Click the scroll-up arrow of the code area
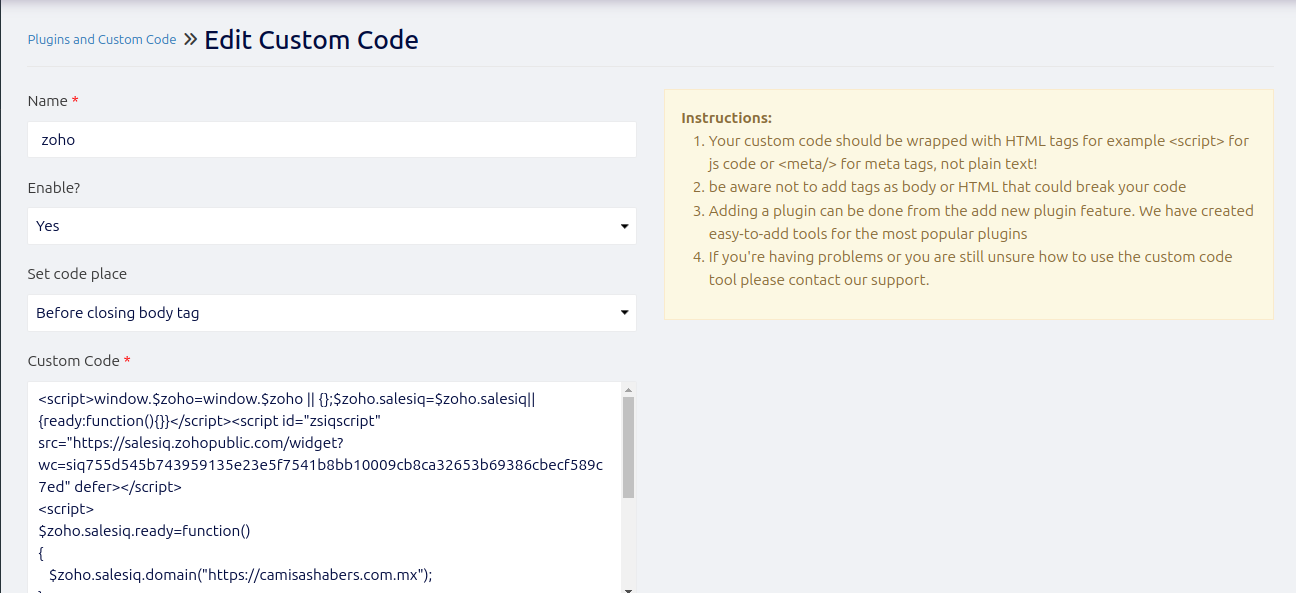The image size is (1296, 593). click(x=628, y=389)
